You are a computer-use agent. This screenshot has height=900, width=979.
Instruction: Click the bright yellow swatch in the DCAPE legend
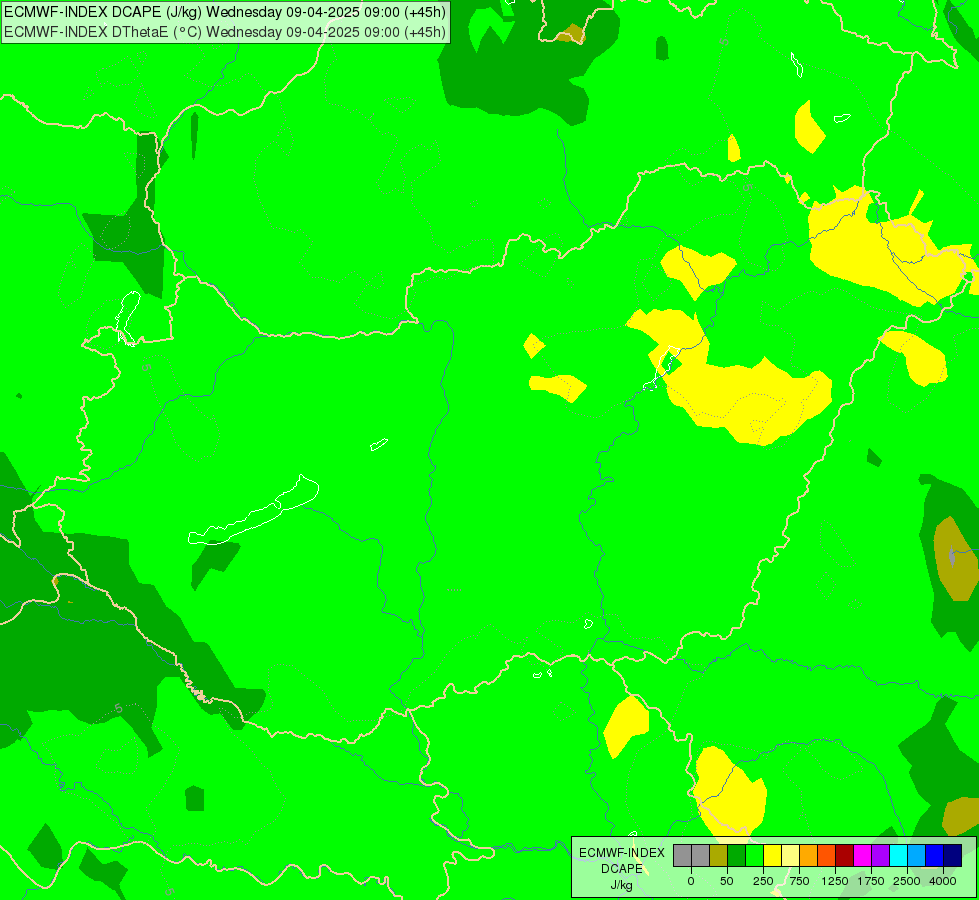point(772,856)
